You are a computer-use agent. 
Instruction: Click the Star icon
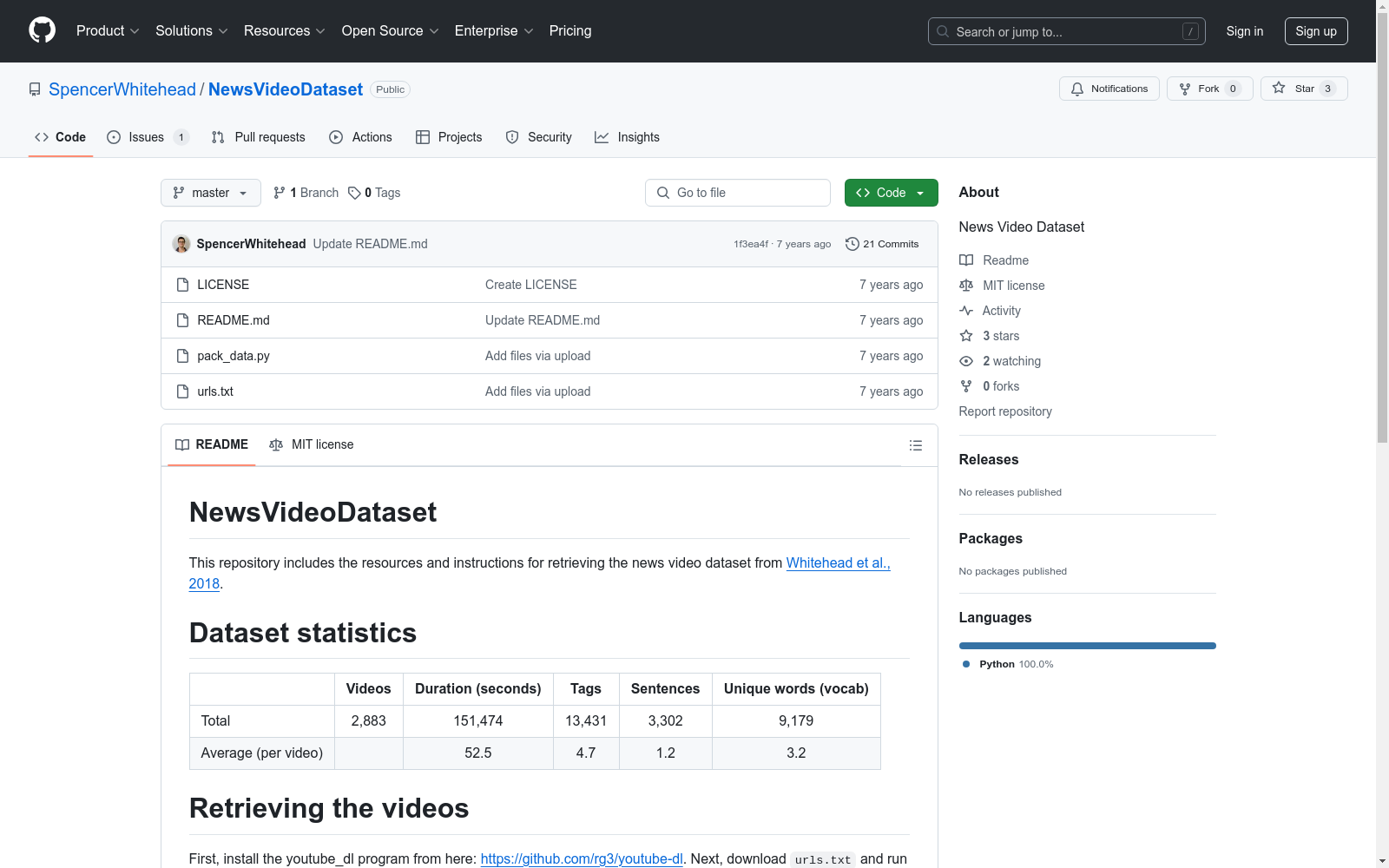pos(1279,88)
